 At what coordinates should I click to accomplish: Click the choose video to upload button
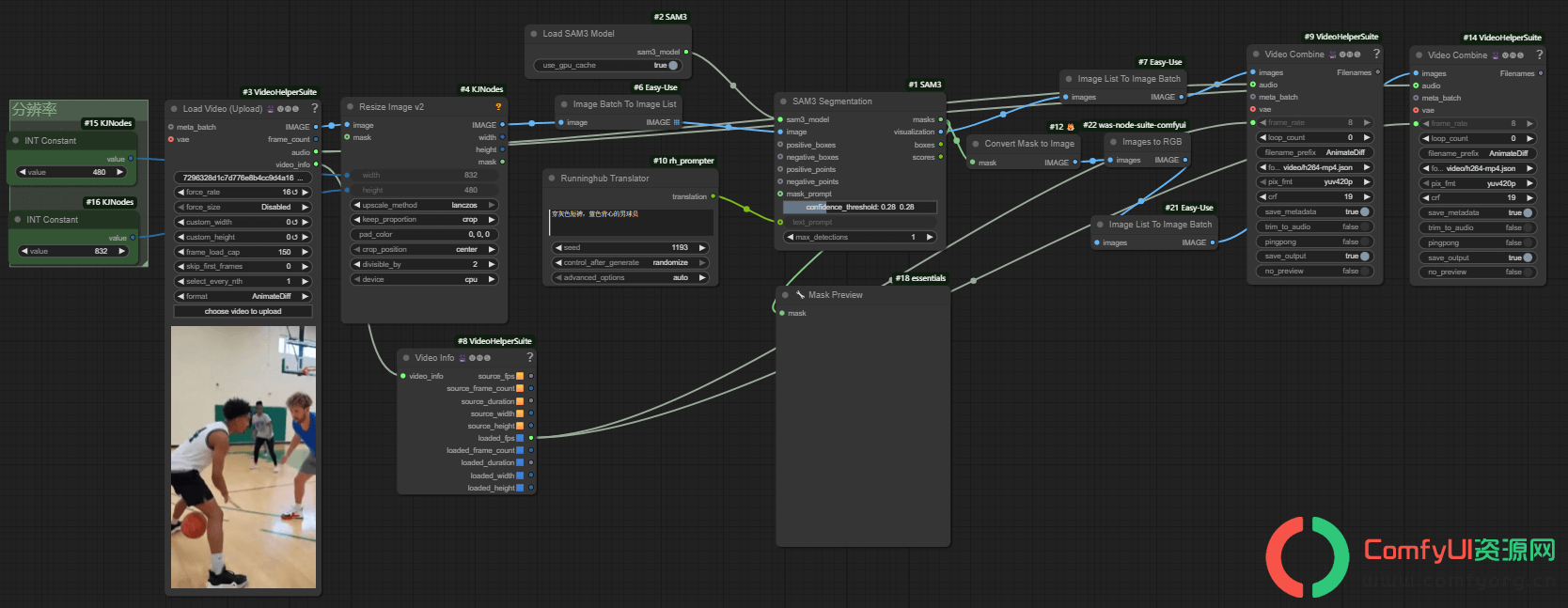(x=243, y=311)
